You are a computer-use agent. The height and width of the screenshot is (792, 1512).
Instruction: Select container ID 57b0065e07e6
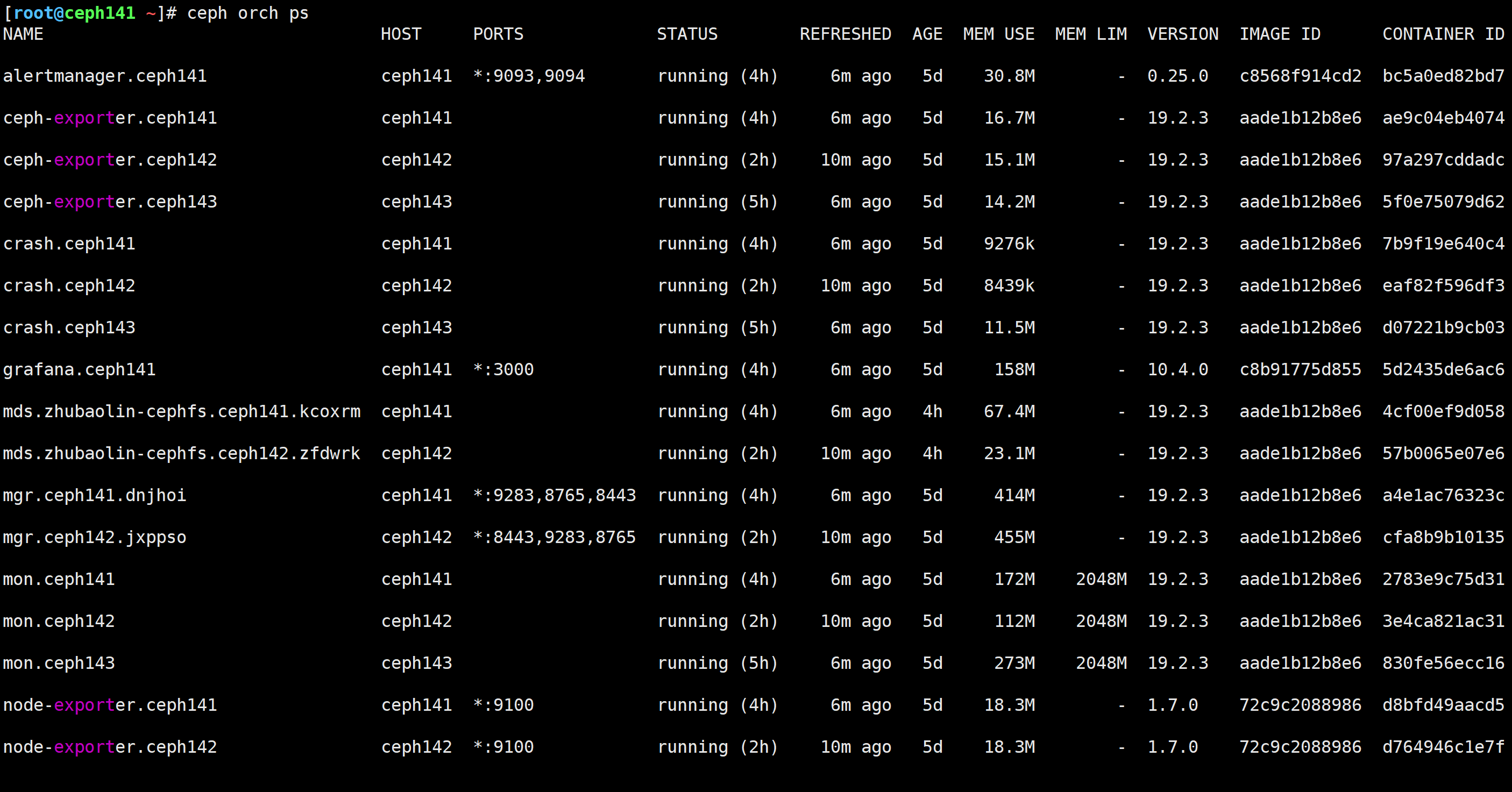(1443, 453)
